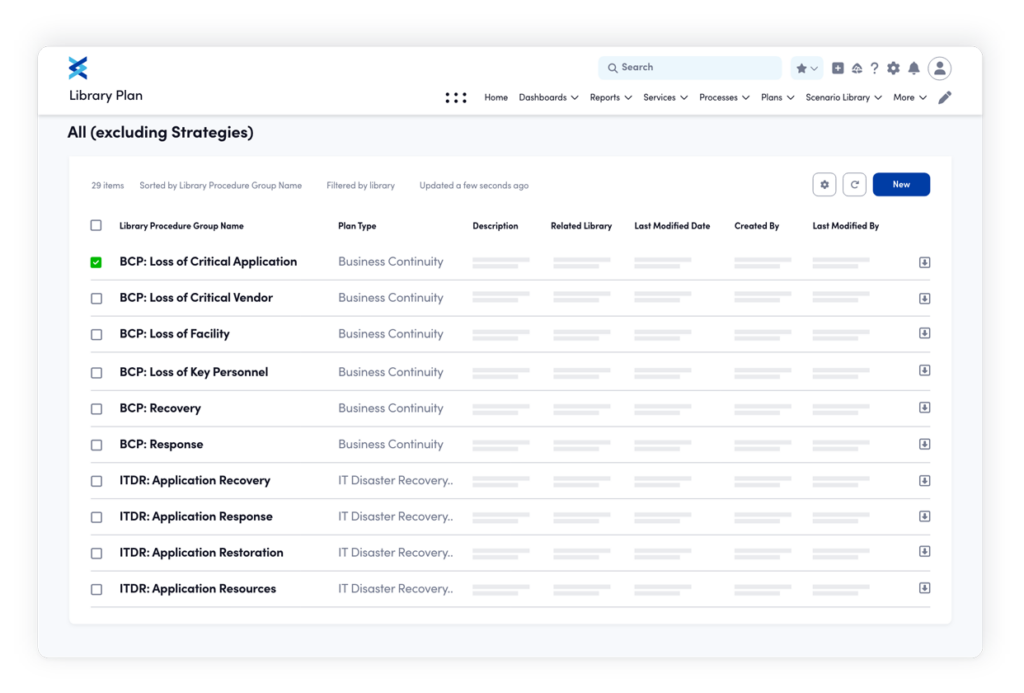
Task: Expand the Dashboards menu
Action: [548, 98]
